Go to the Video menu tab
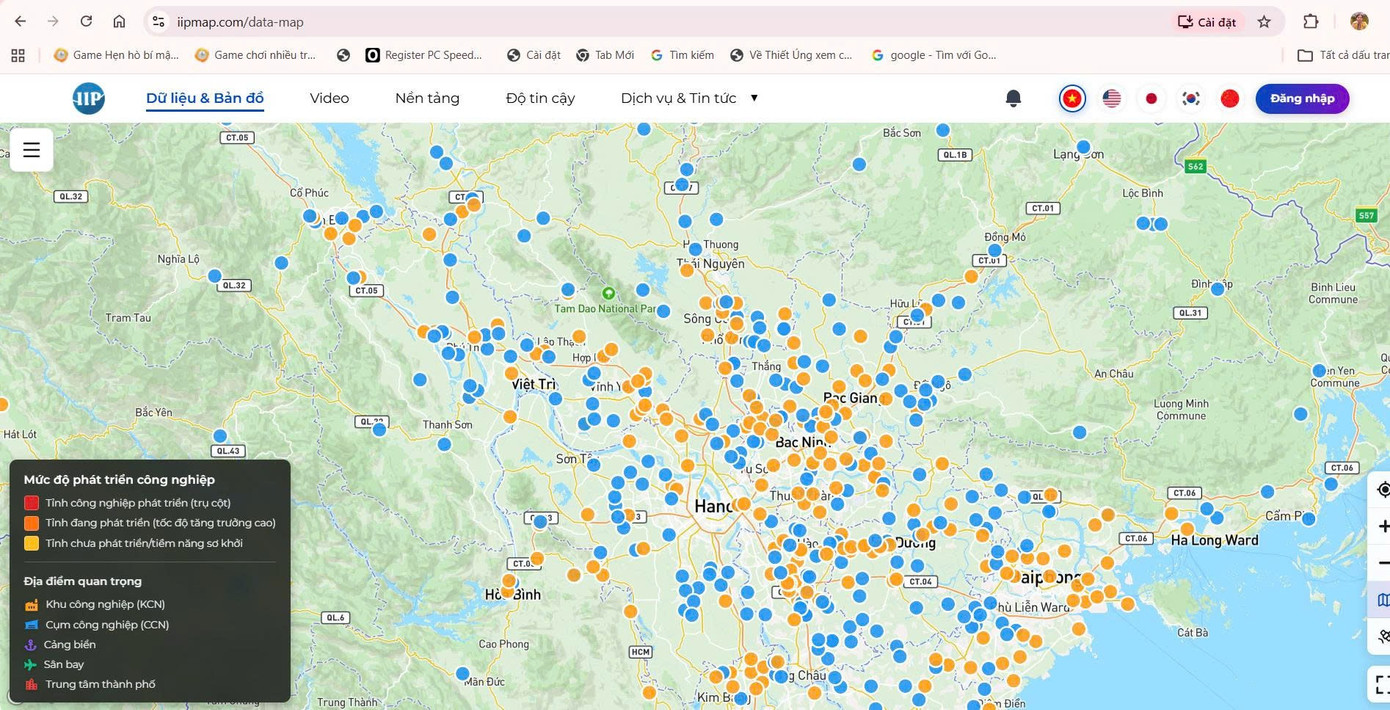 [329, 98]
